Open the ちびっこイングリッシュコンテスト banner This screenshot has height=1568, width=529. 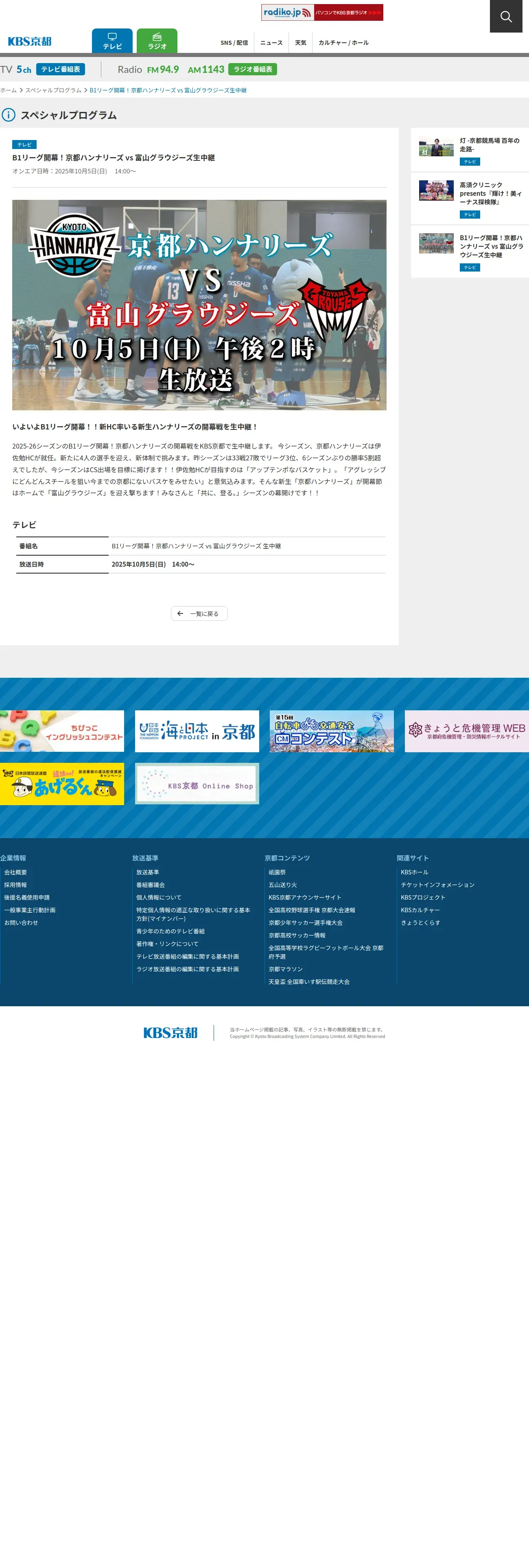(62, 731)
